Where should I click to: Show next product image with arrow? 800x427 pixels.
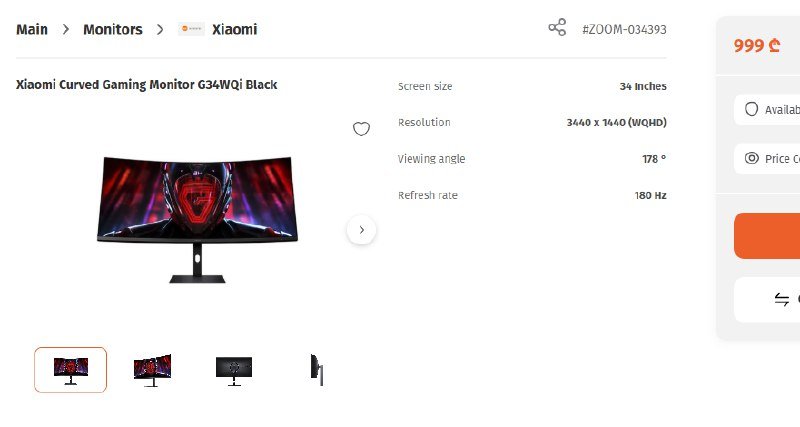(361, 230)
